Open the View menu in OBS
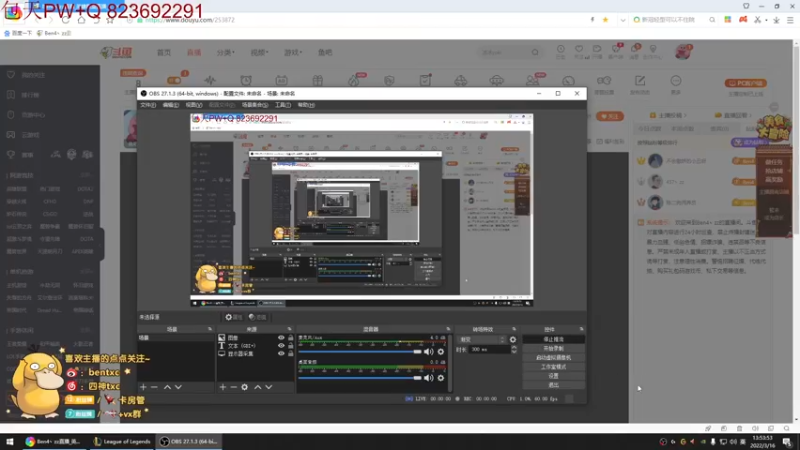 [194, 105]
